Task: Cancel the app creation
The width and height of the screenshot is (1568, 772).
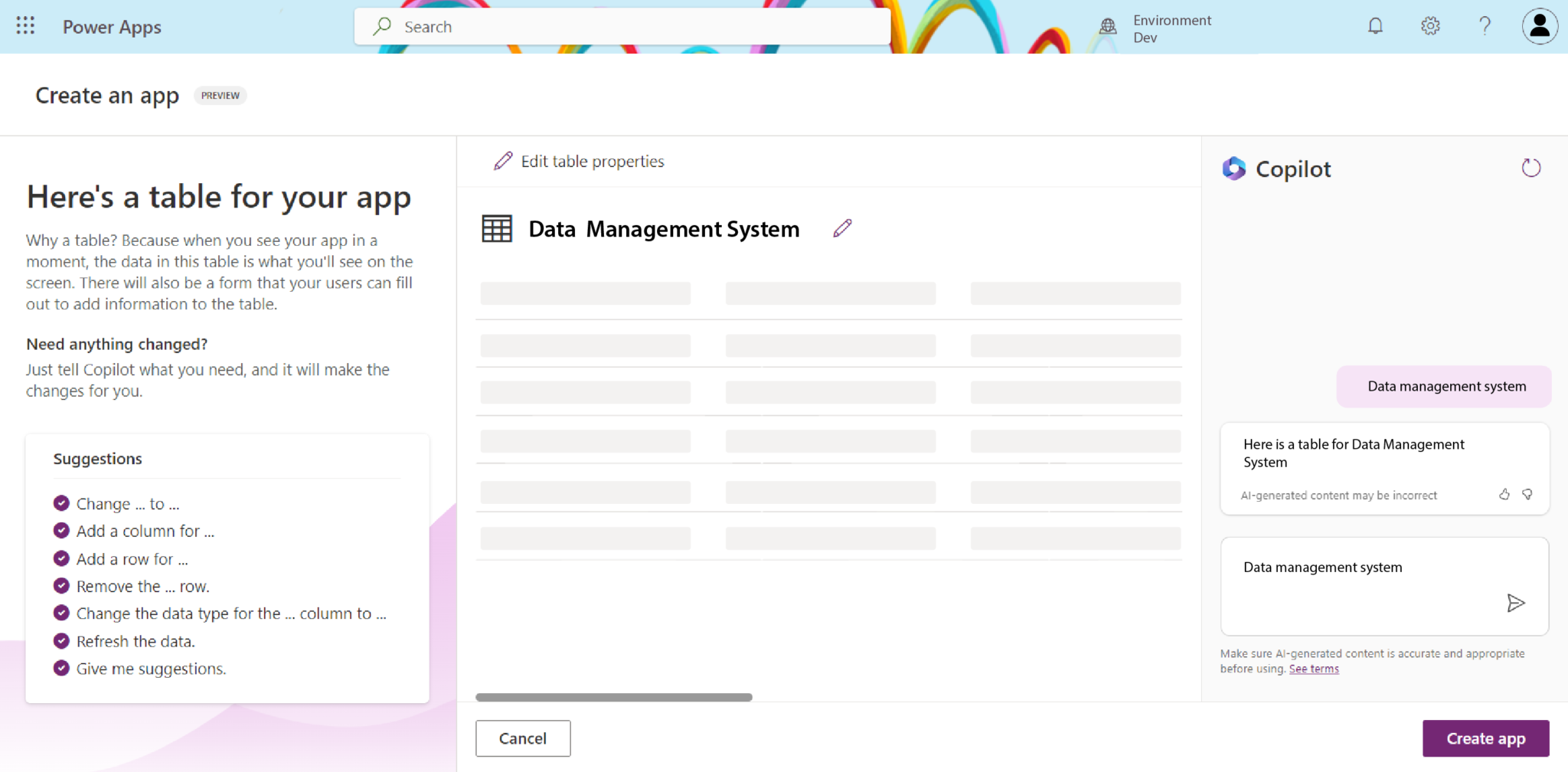Action: (523, 738)
